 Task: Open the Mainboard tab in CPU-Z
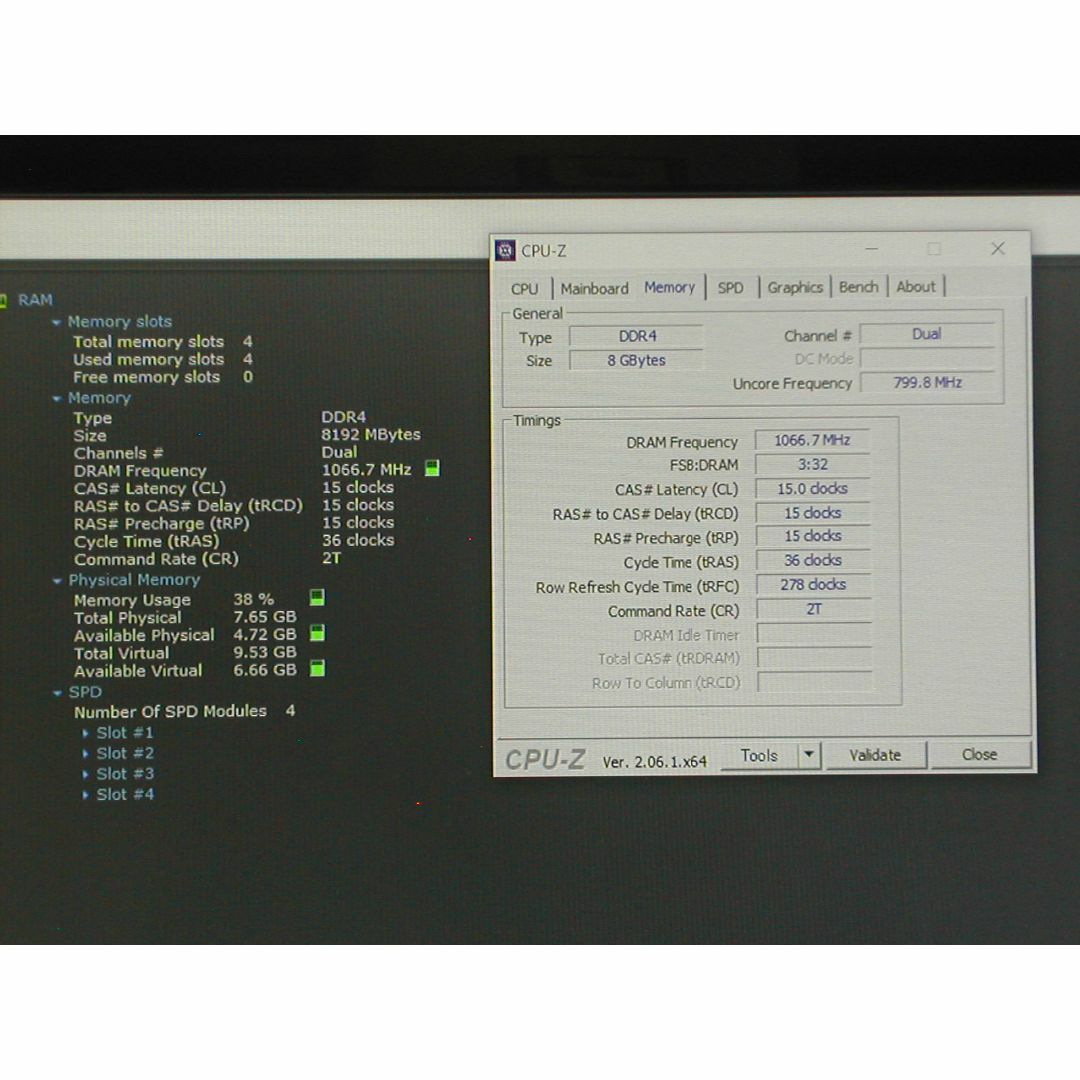click(x=594, y=289)
